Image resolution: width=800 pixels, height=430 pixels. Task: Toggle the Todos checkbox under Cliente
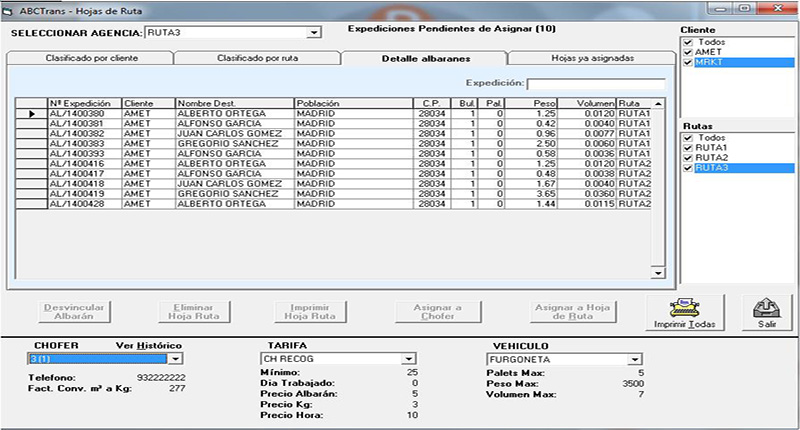pos(688,42)
